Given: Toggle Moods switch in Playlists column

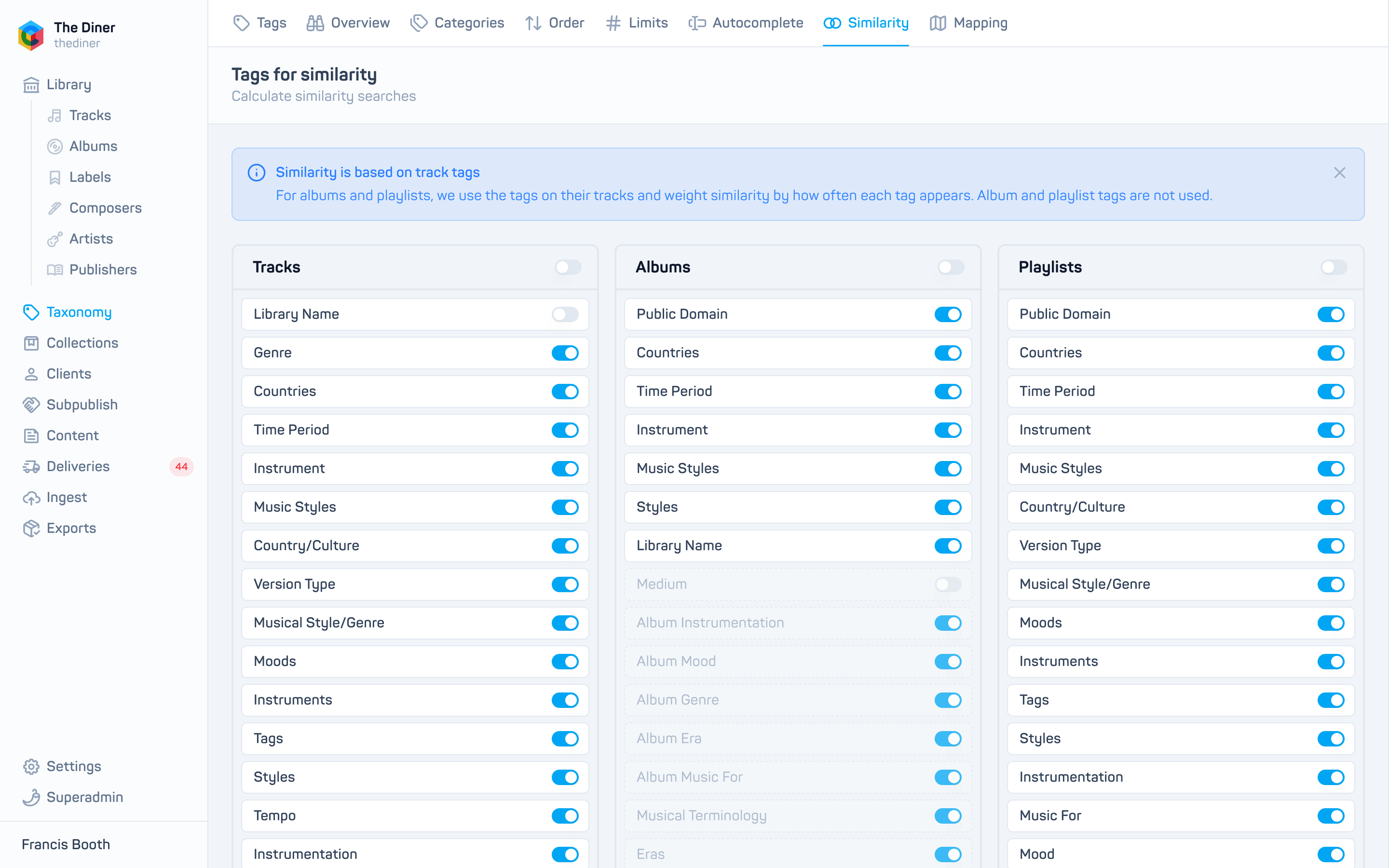Looking at the screenshot, I should point(1331,623).
